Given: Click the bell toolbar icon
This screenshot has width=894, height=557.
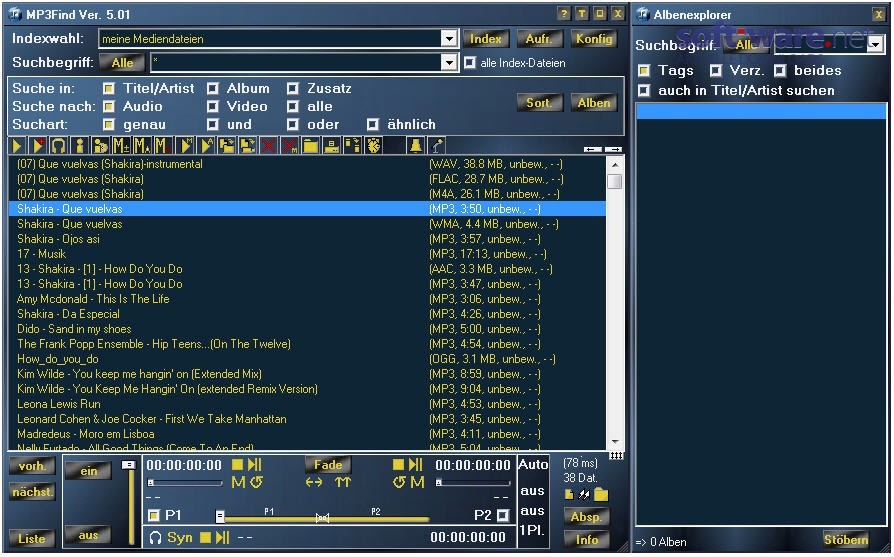Looking at the screenshot, I should 416,146.
